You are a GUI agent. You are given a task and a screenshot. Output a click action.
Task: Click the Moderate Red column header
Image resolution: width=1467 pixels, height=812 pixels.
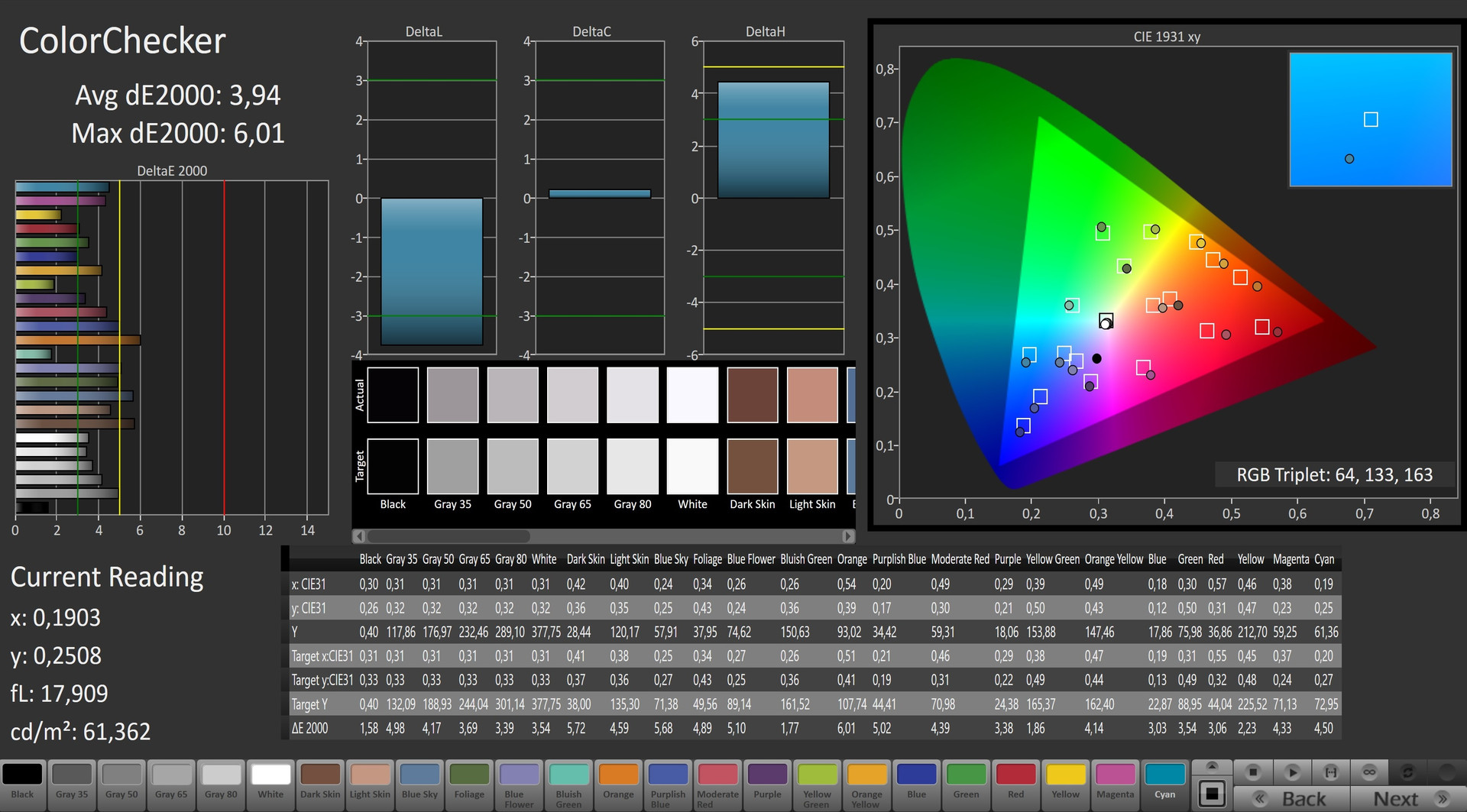click(x=960, y=559)
